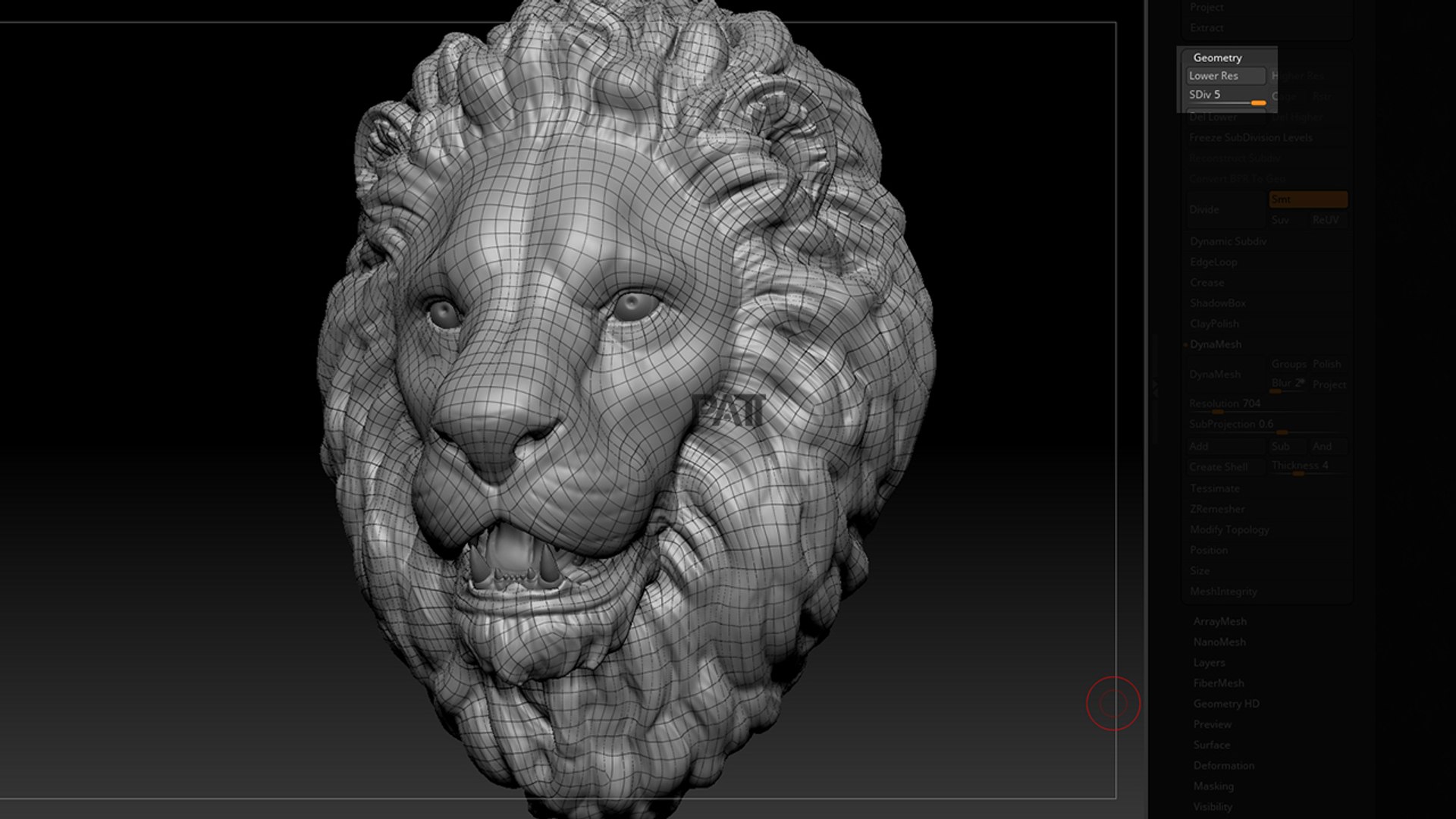1456x819 pixels.
Task: Expand the Position section
Action: tap(1209, 550)
